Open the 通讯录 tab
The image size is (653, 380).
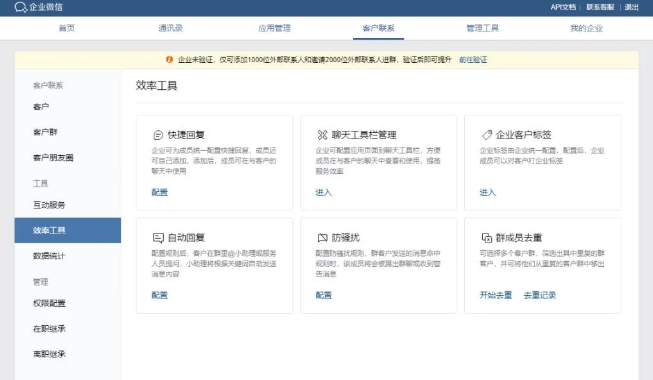tap(170, 28)
